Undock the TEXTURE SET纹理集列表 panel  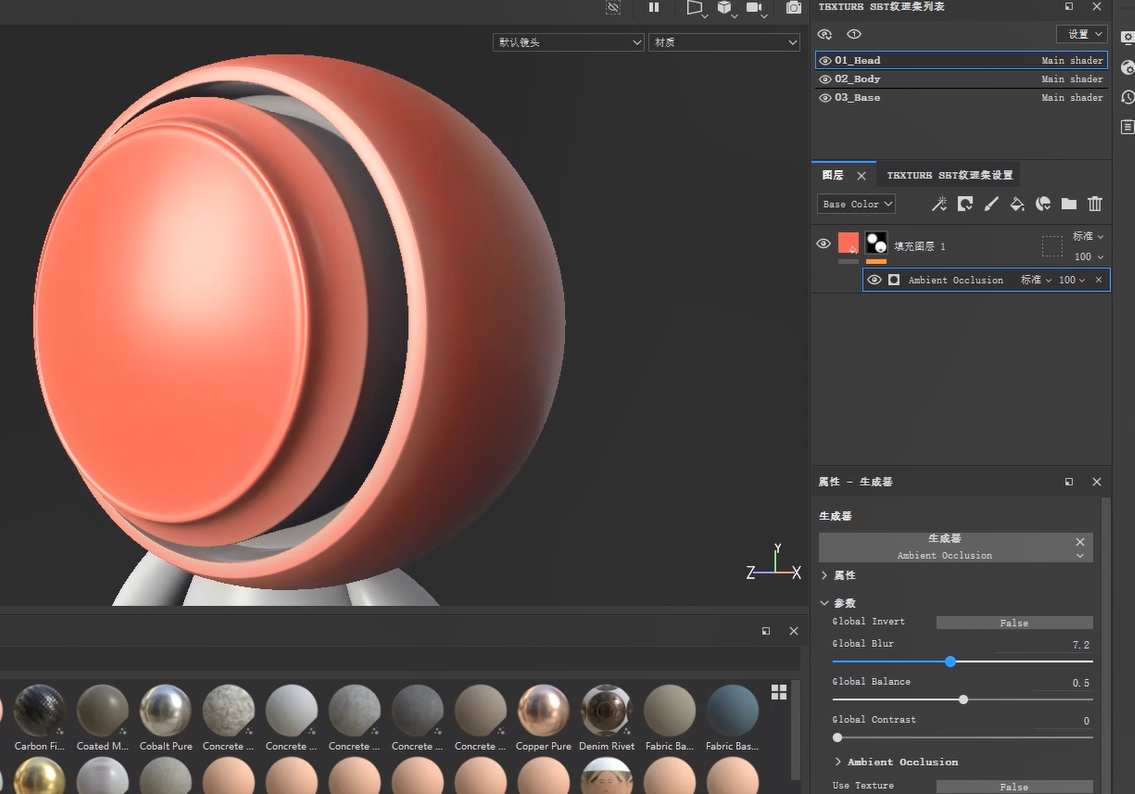point(1069,7)
